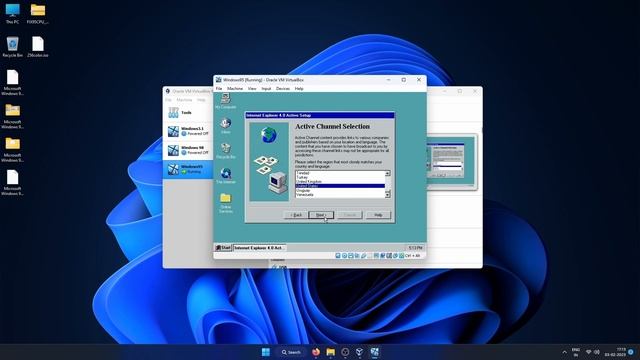This screenshot has width=640, height=360.
Task: Open File menu in Windows95 VM window
Action: (219, 88)
